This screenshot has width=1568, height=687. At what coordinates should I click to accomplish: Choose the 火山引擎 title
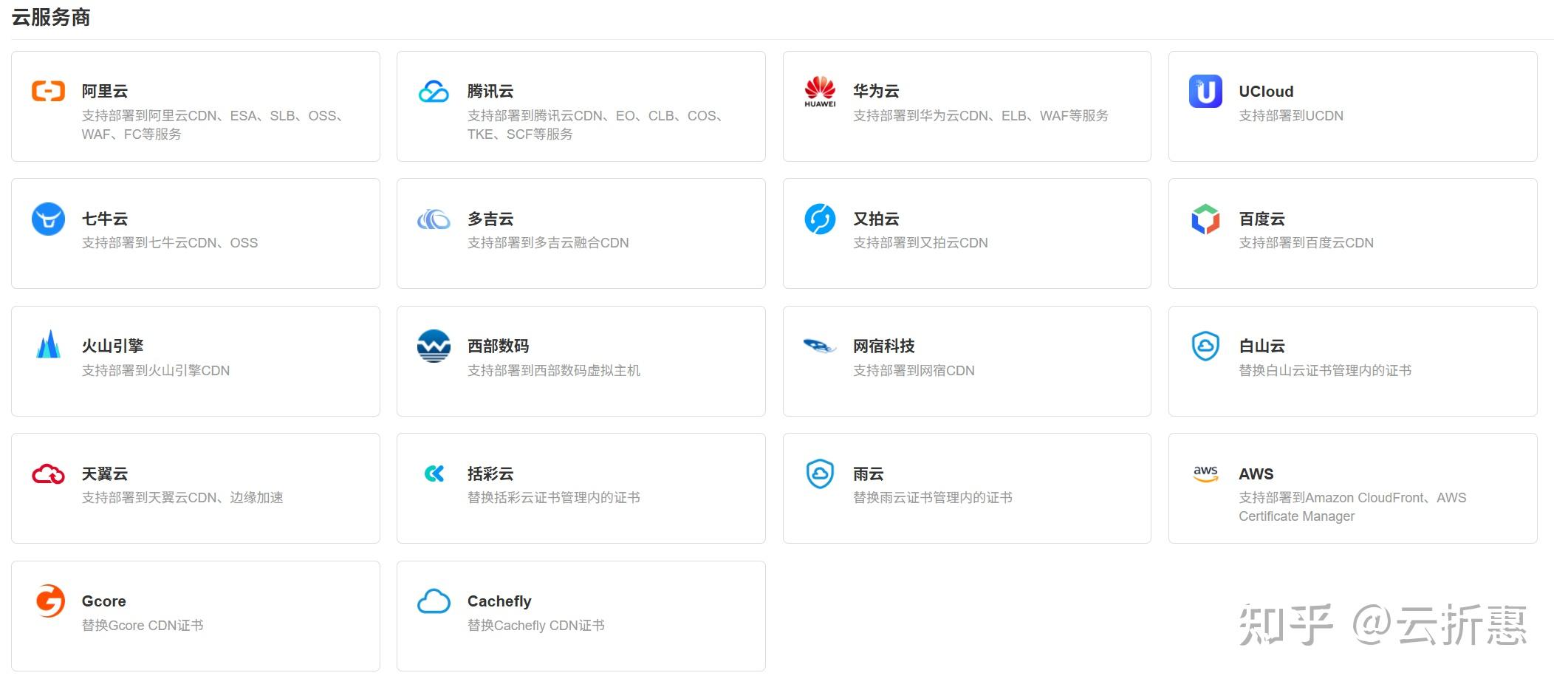(x=112, y=346)
